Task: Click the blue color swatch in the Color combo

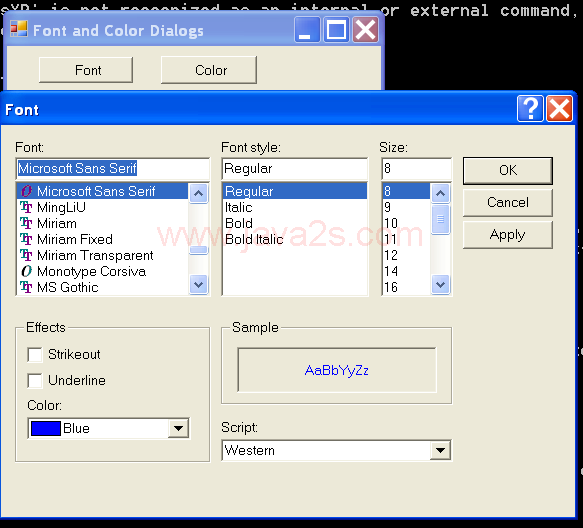Action: coord(46,428)
